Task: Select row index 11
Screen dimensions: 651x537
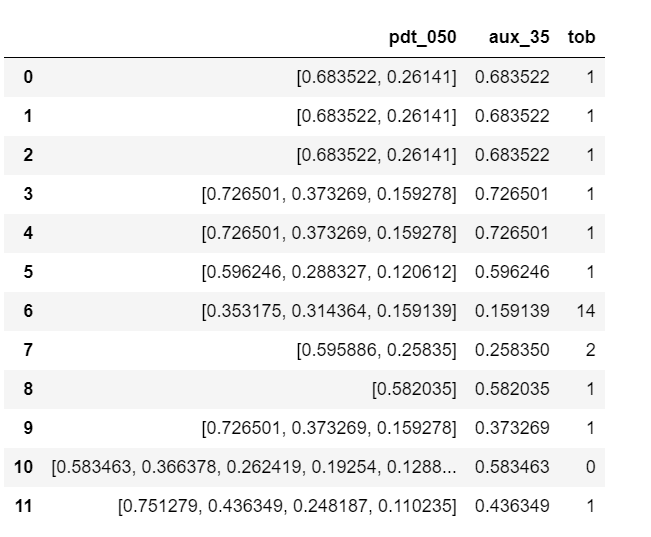Action: pyautogui.click(x=23, y=506)
